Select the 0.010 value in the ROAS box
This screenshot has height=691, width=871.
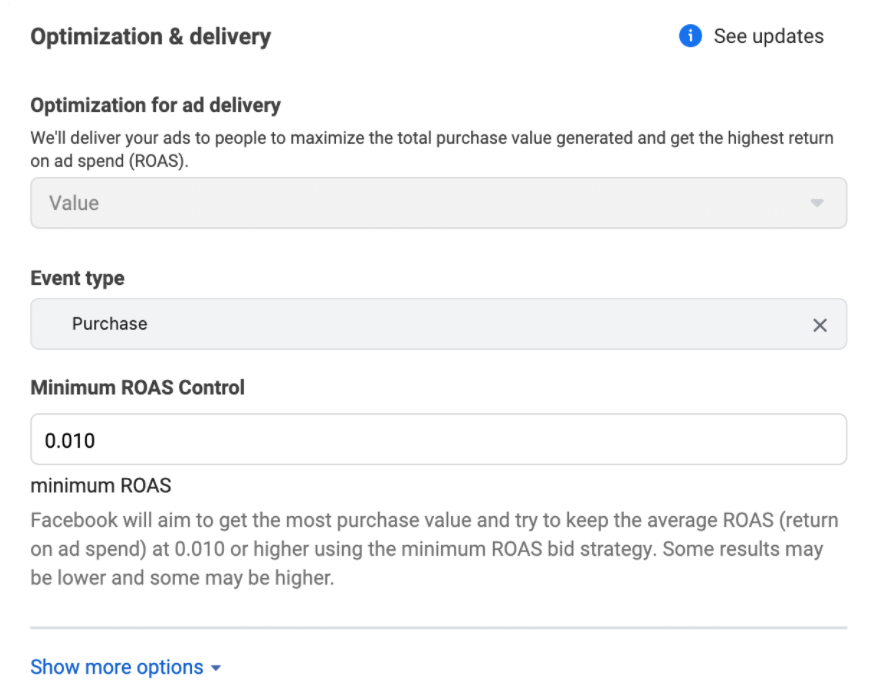[x=70, y=440]
